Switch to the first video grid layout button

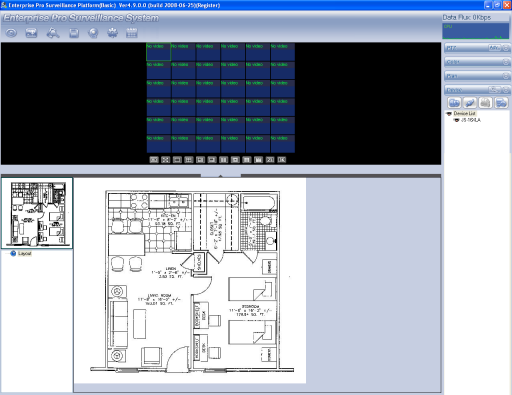coord(154,160)
